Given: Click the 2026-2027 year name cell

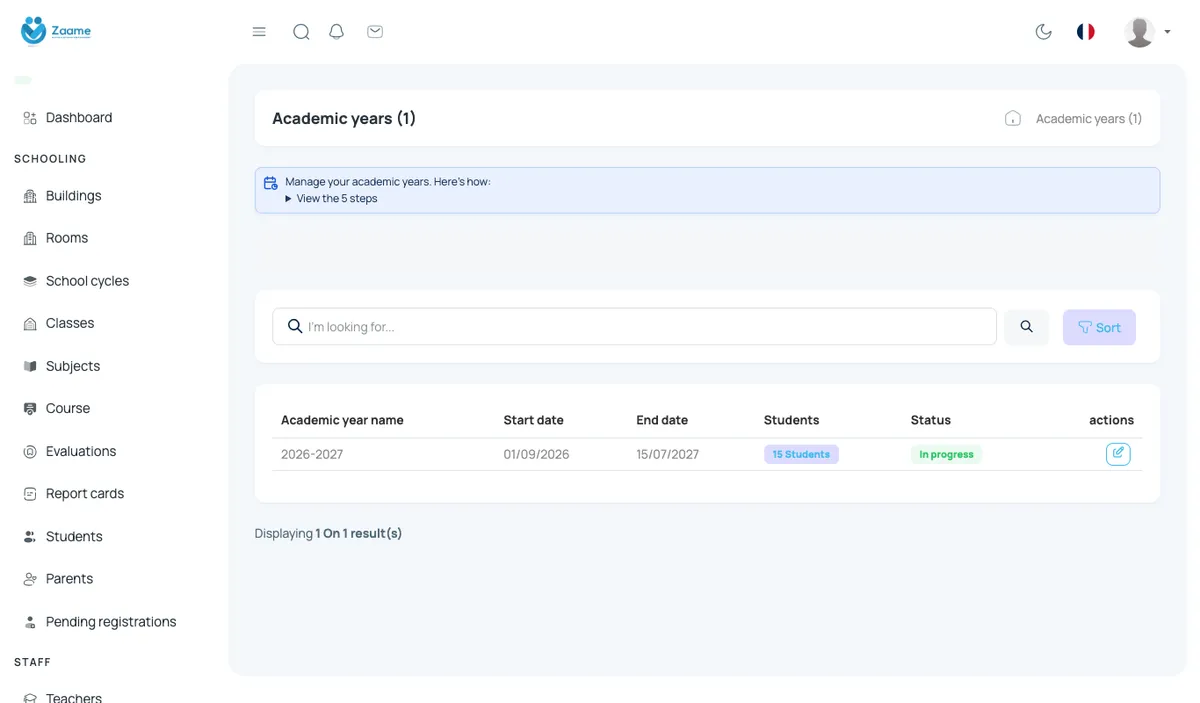Looking at the screenshot, I should coord(312,454).
